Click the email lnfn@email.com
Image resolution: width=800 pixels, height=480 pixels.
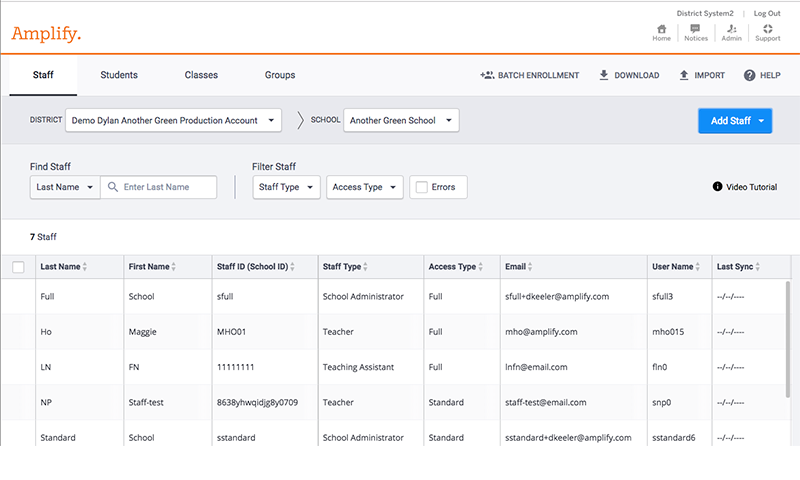pyautogui.click(x=536, y=367)
